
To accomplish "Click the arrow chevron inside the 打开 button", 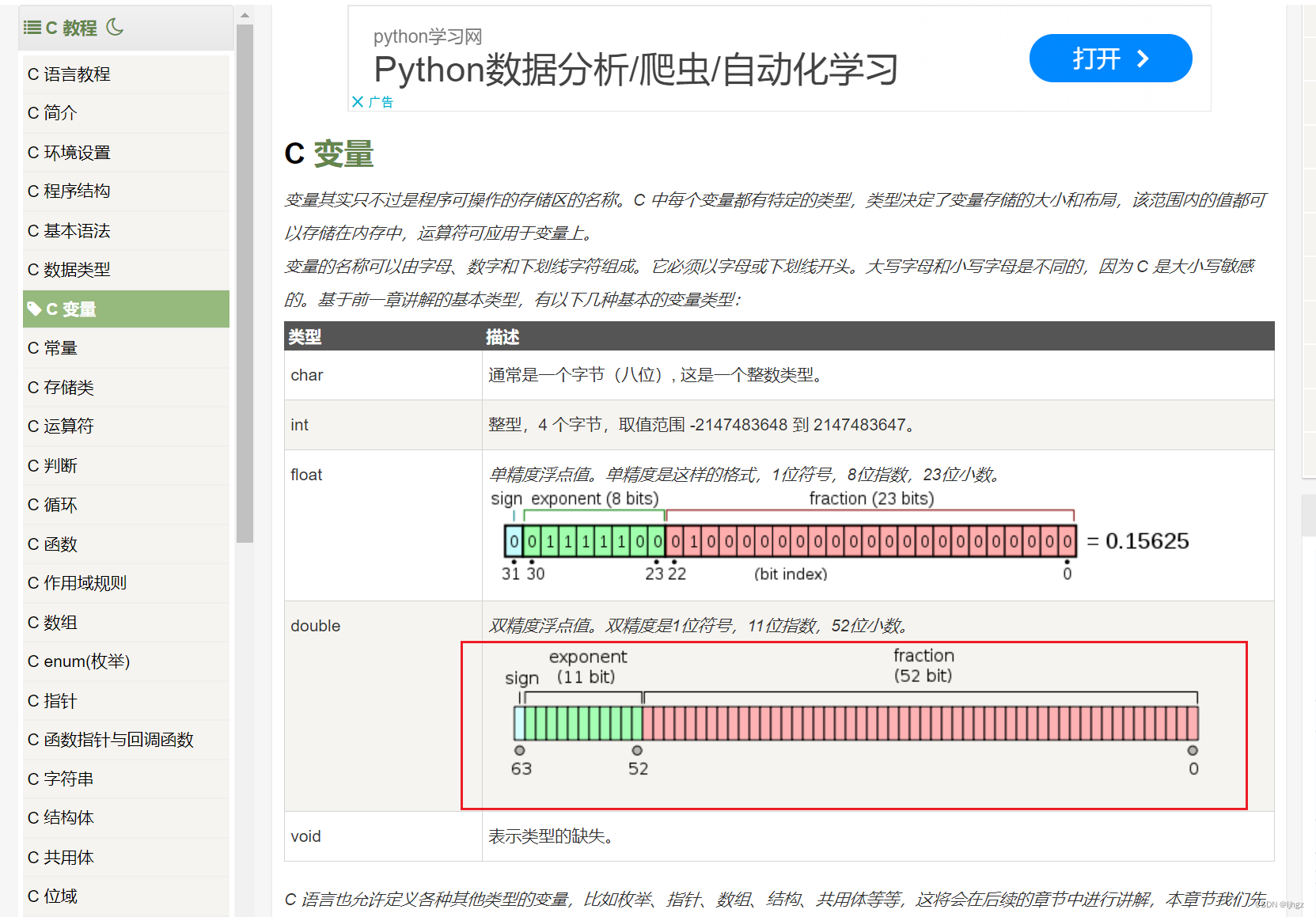I will pyautogui.click(x=1142, y=58).
